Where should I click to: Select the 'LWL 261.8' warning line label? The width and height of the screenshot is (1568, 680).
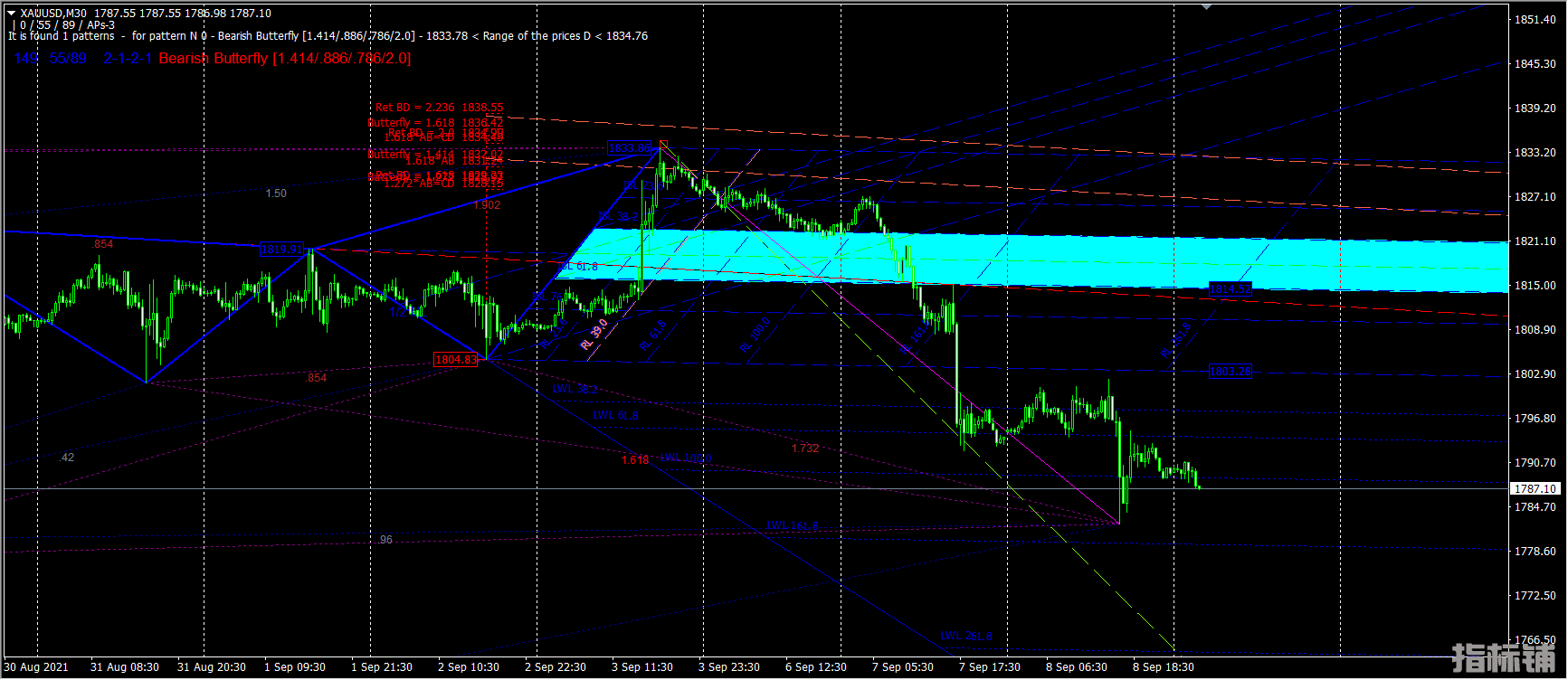pos(965,636)
